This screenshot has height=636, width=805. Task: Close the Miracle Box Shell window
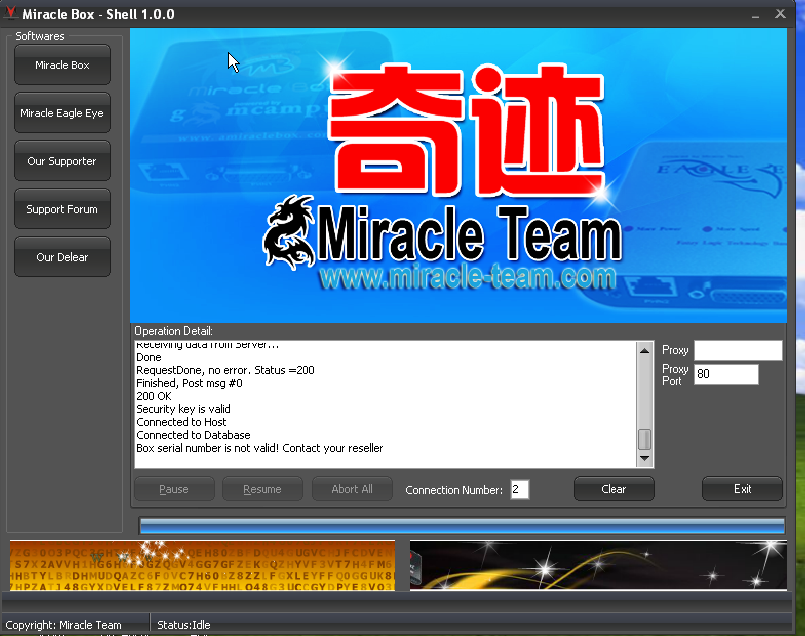click(780, 14)
